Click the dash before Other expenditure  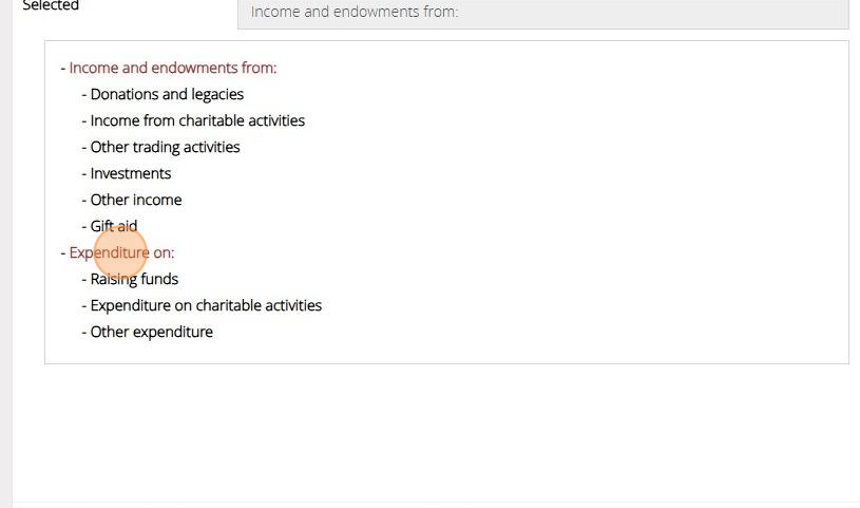(84, 332)
